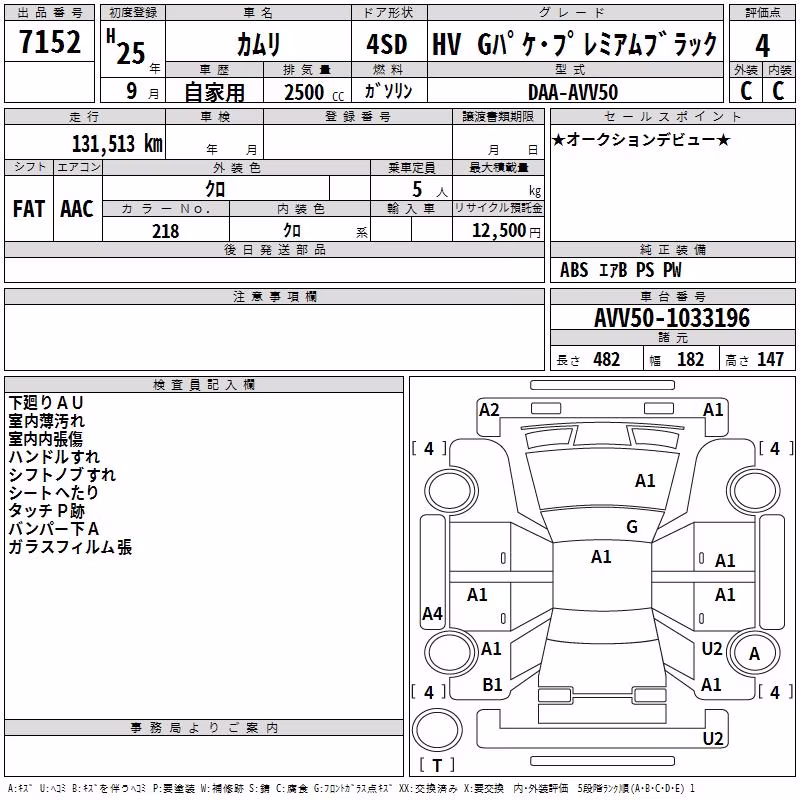
Task: Select the registration month 9
Action: (132, 91)
